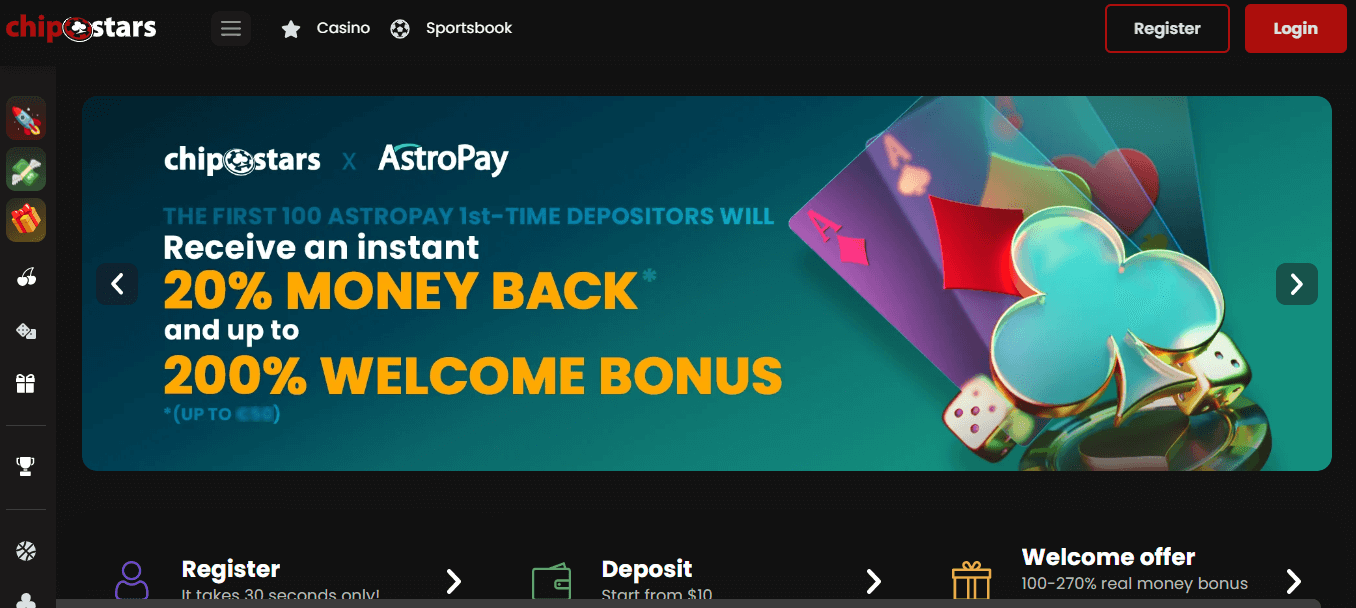Select the basketball sports icon
Image resolution: width=1356 pixels, height=608 pixels.
27,550
